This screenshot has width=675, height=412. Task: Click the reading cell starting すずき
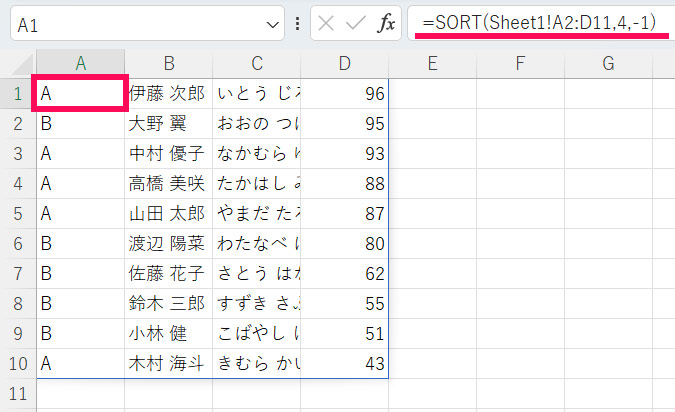click(257, 304)
